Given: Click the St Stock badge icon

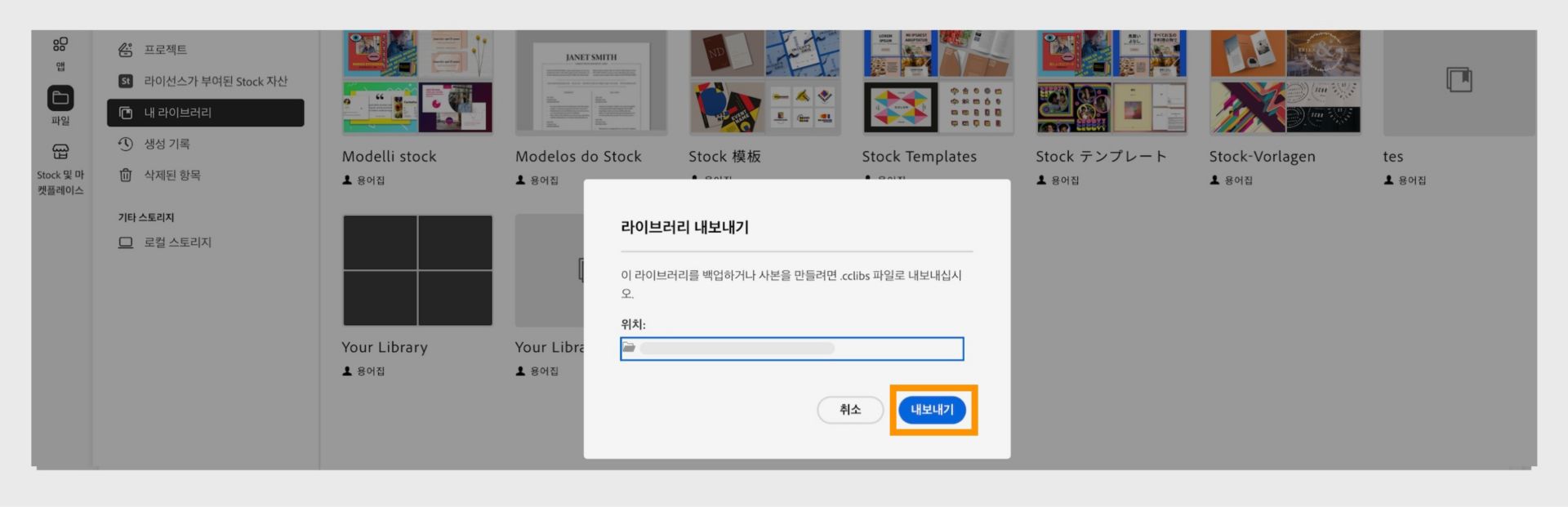Looking at the screenshot, I should [126, 81].
